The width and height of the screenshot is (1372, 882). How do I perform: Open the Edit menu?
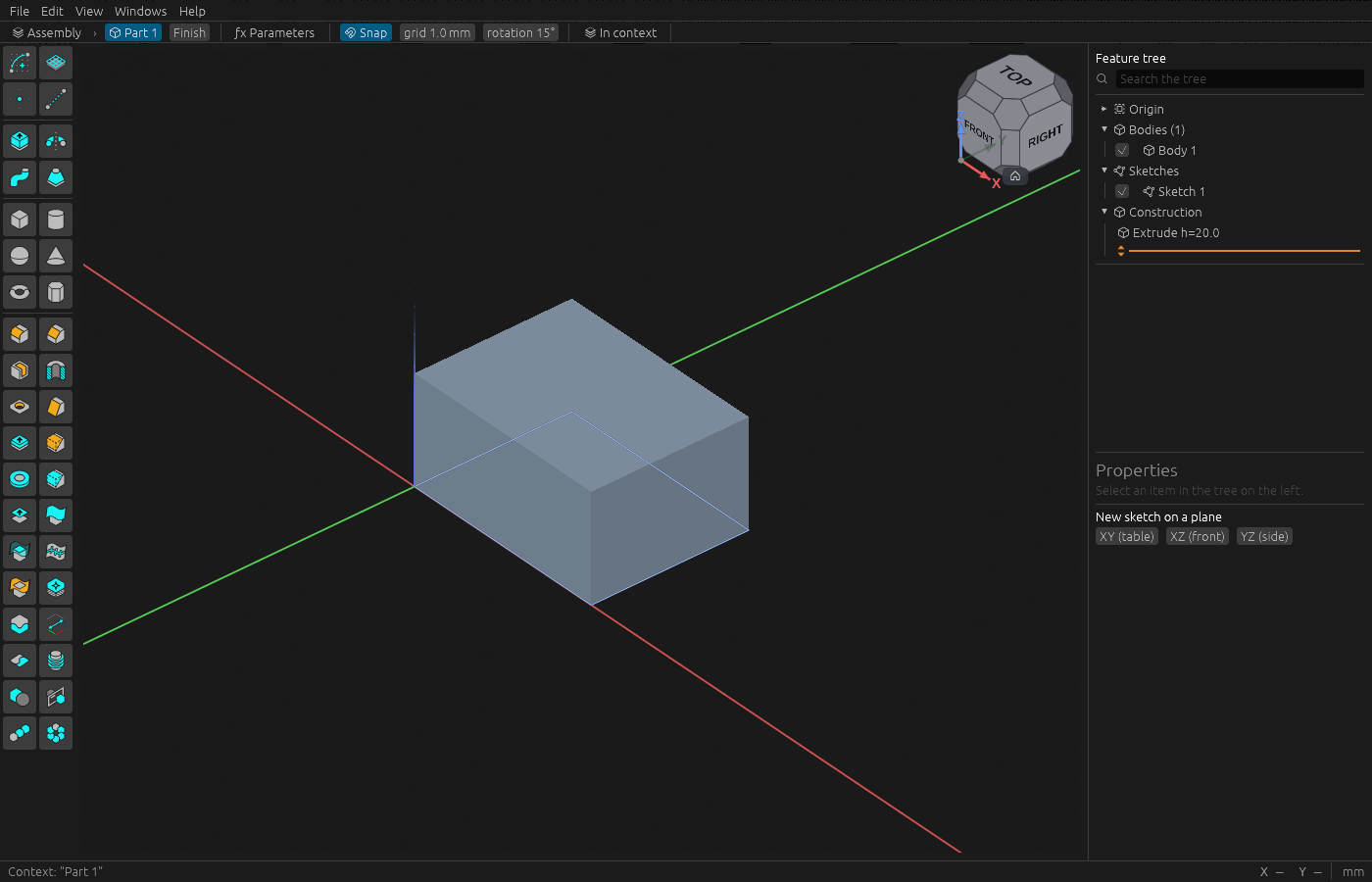[52, 11]
